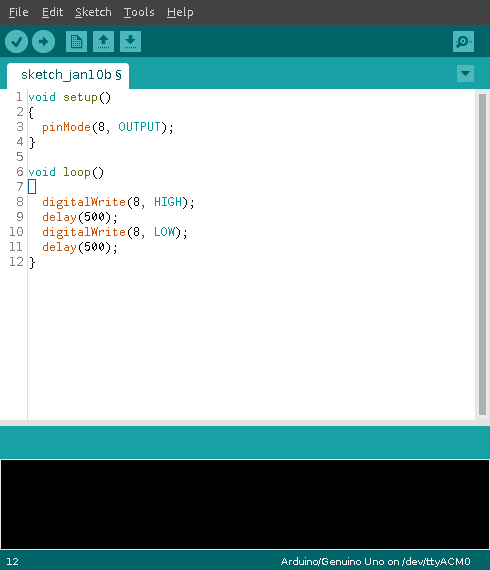Expand the tab options dropdown arrow
The width and height of the screenshot is (490, 570).
click(465, 73)
